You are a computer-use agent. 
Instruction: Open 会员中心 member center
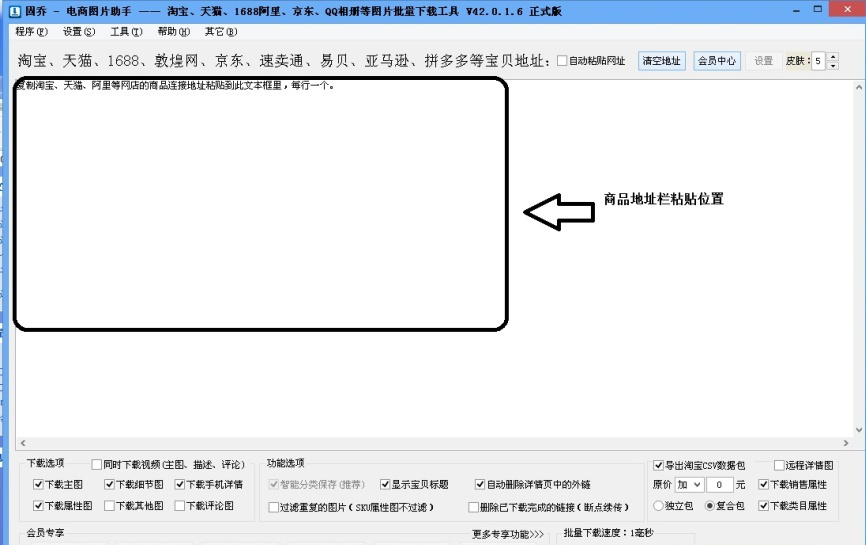coord(716,61)
